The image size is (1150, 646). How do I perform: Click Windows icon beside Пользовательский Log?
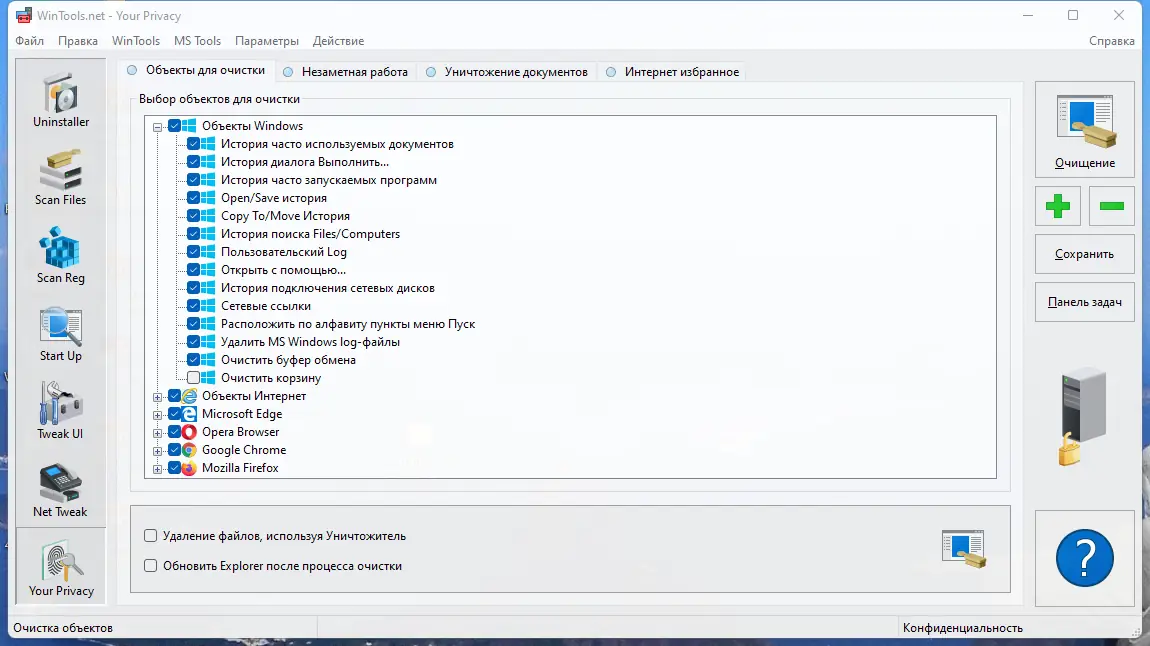click(208, 252)
